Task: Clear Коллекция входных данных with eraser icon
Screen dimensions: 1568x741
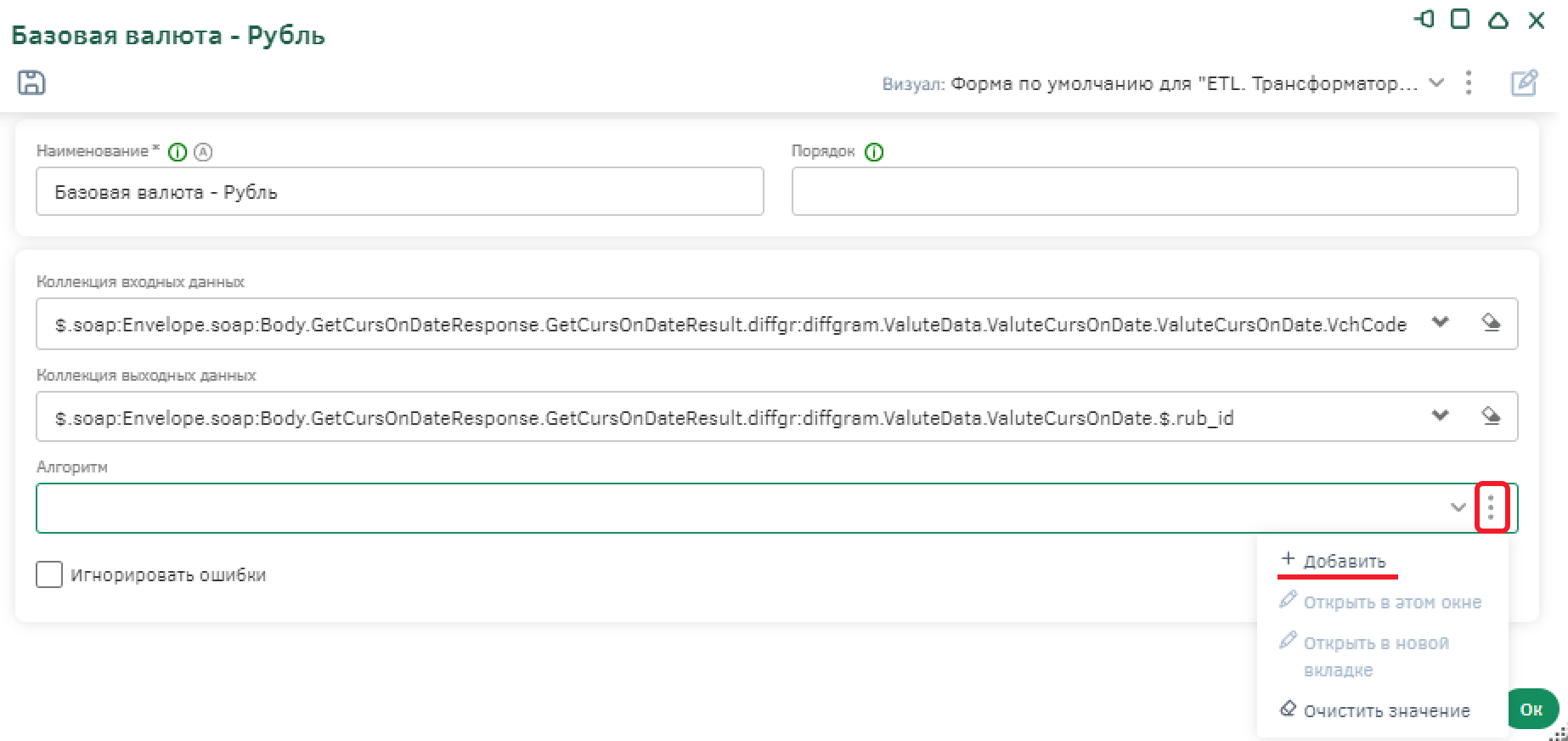Action: pyautogui.click(x=1491, y=322)
